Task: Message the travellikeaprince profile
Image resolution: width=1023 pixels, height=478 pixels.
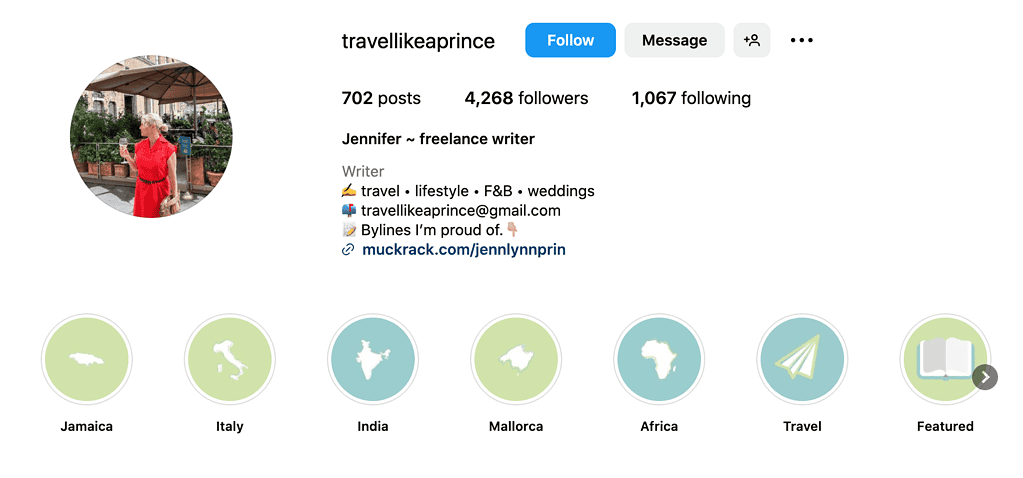Action: click(675, 40)
